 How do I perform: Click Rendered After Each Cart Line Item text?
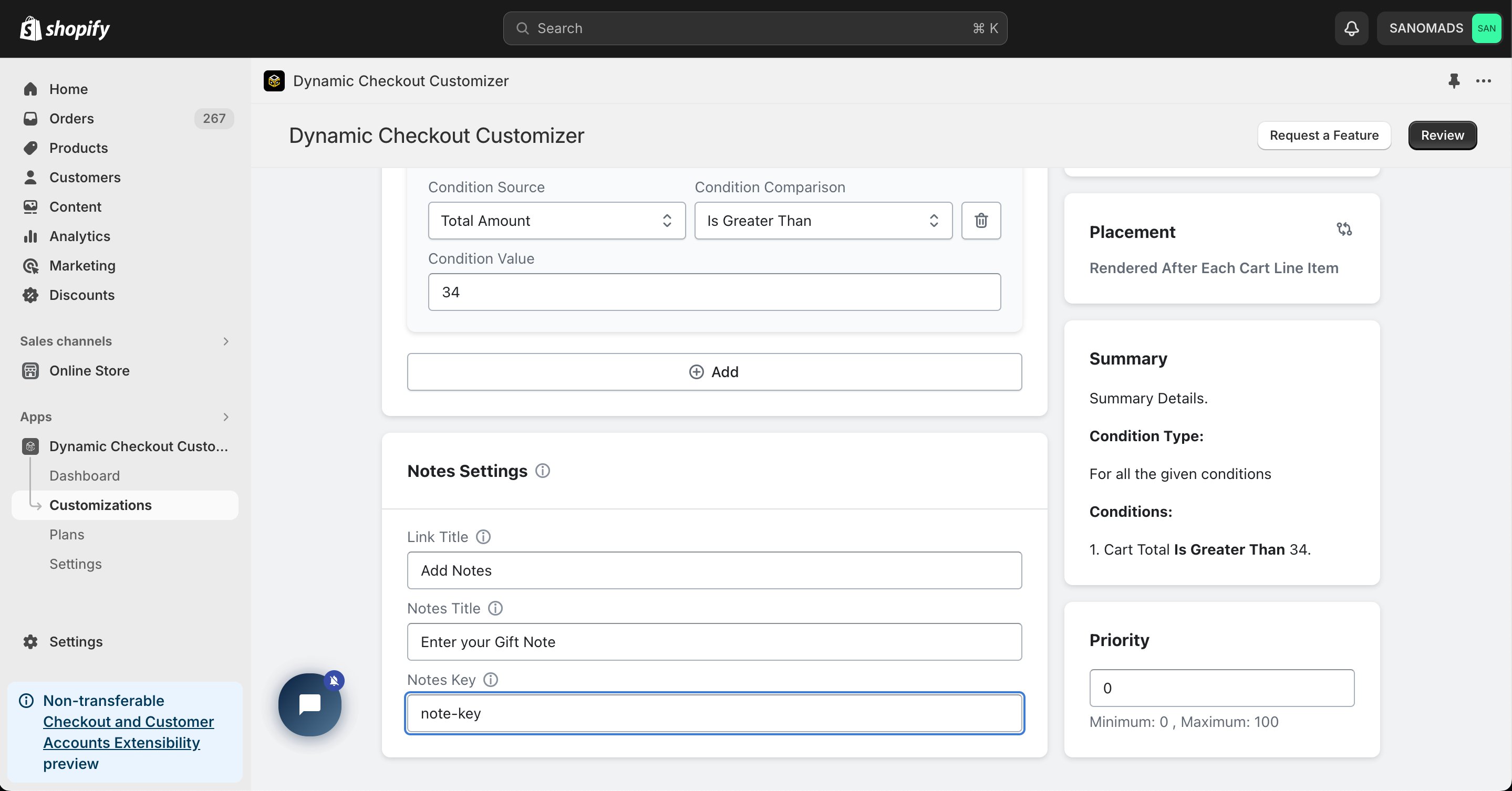[x=1214, y=268]
